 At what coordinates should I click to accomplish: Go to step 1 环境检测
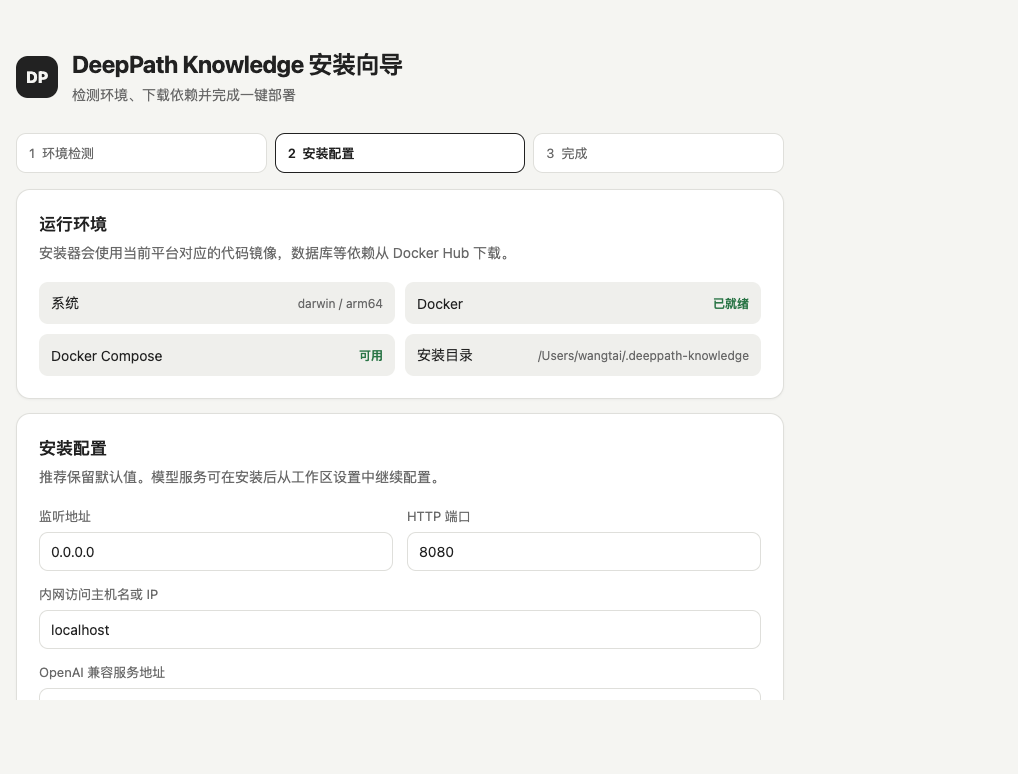click(142, 153)
